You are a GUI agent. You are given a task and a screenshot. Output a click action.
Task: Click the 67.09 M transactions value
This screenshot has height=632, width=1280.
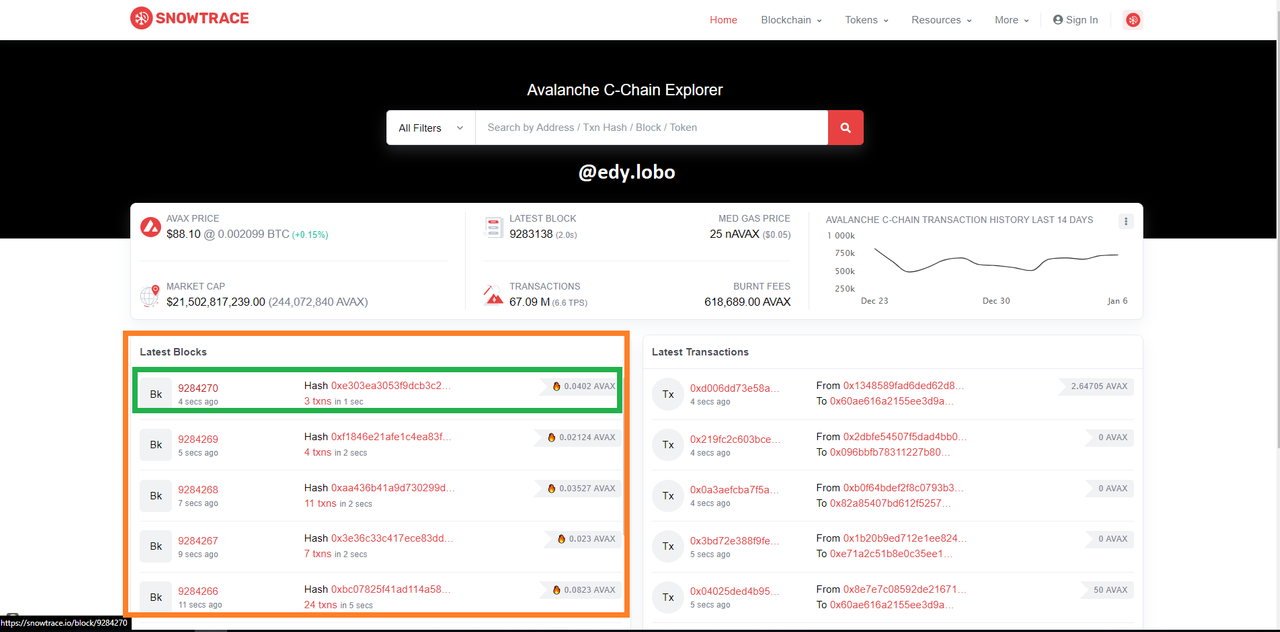(529, 301)
